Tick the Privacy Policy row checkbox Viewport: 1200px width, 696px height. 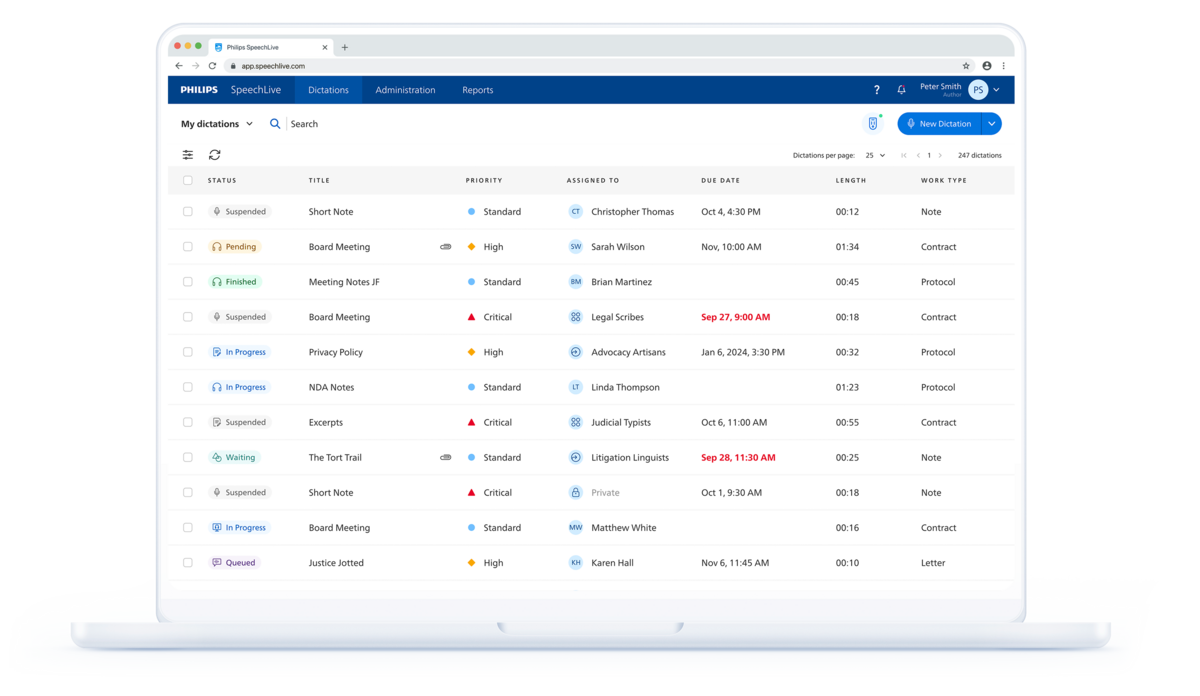[x=188, y=352]
